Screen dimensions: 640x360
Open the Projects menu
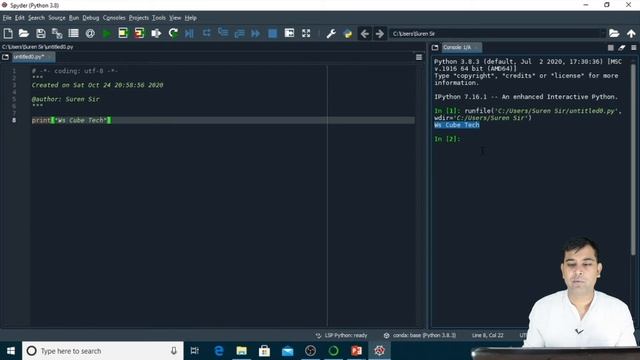pyautogui.click(x=139, y=18)
